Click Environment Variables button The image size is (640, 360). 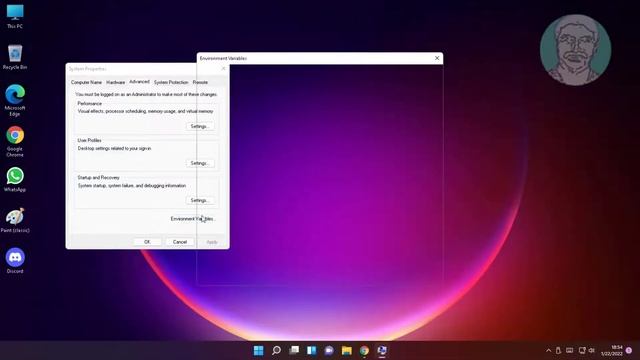click(193, 219)
